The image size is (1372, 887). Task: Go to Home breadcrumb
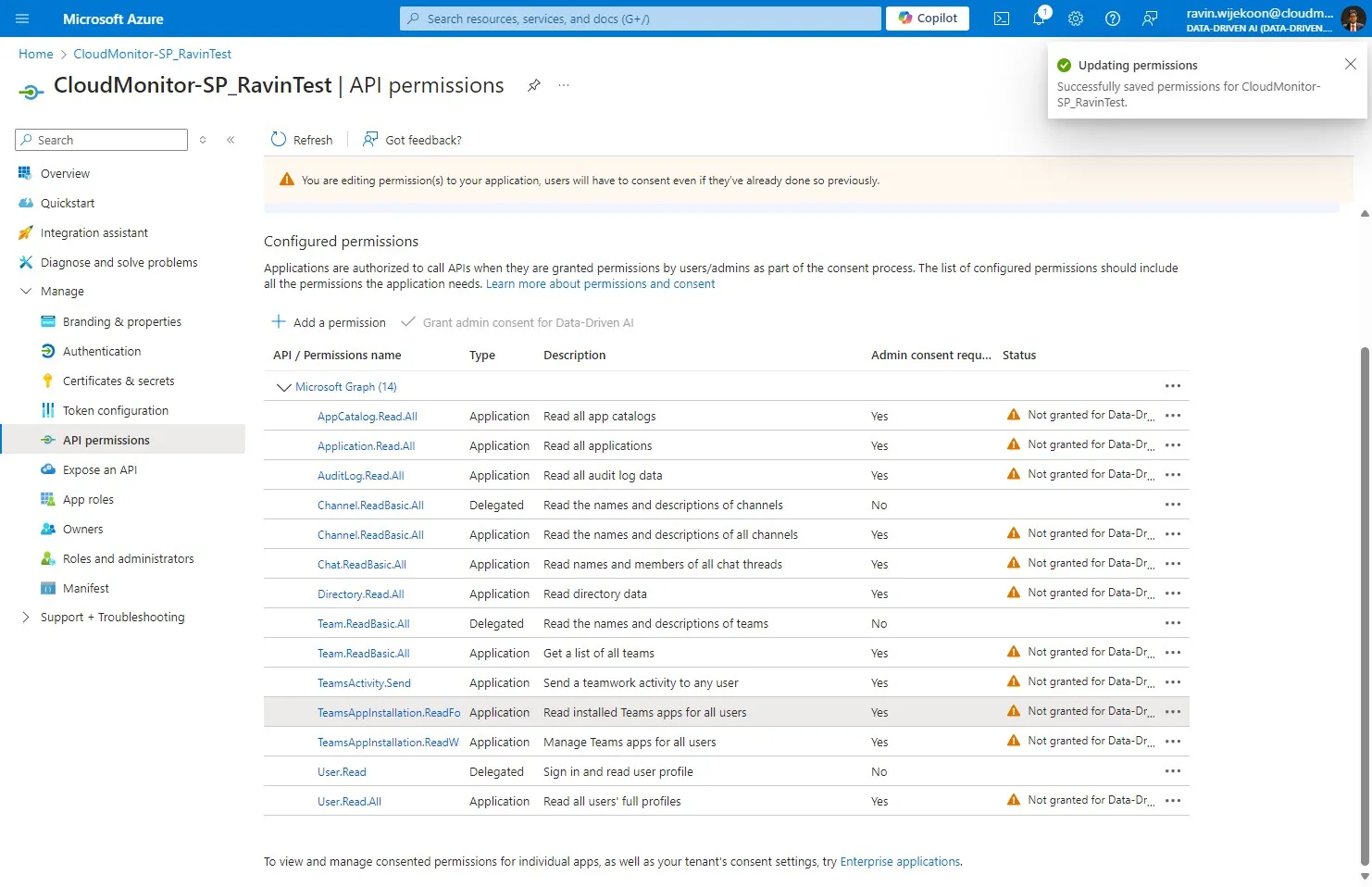(x=36, y=54)
